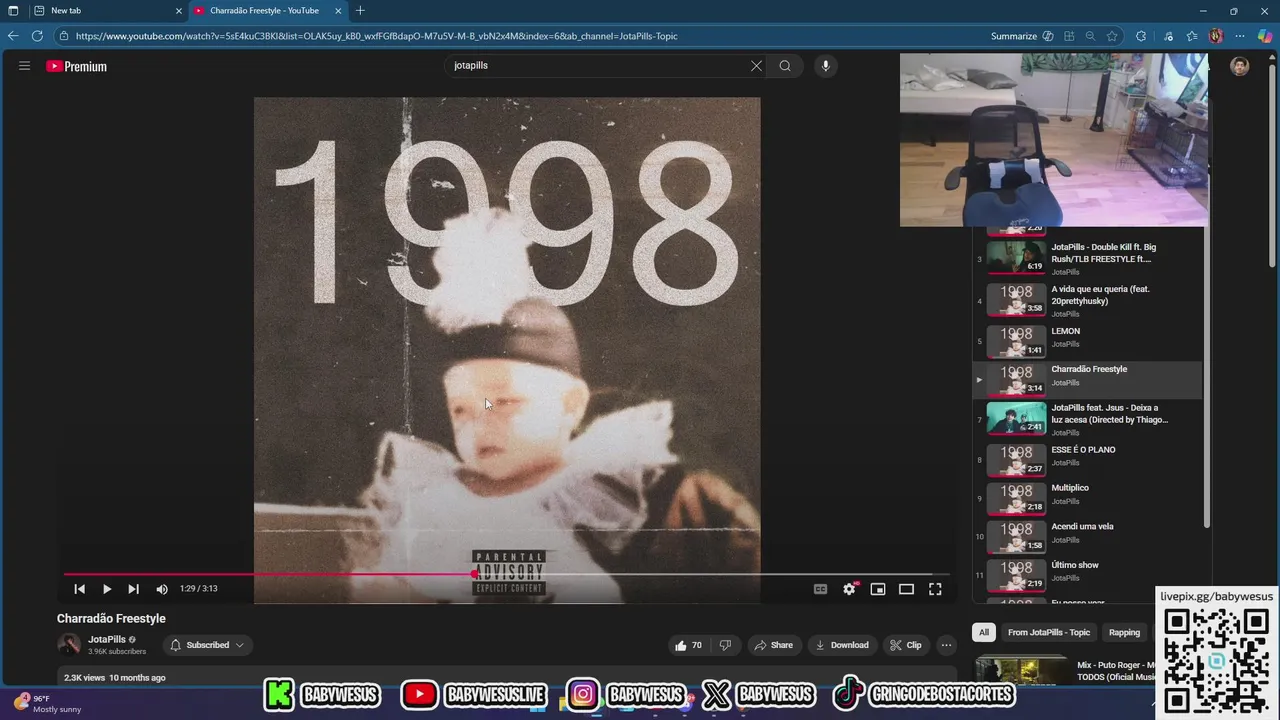This screenshot has height=720, width=1280.
Task: Start voice search with microphone
Action: (825, 66)
